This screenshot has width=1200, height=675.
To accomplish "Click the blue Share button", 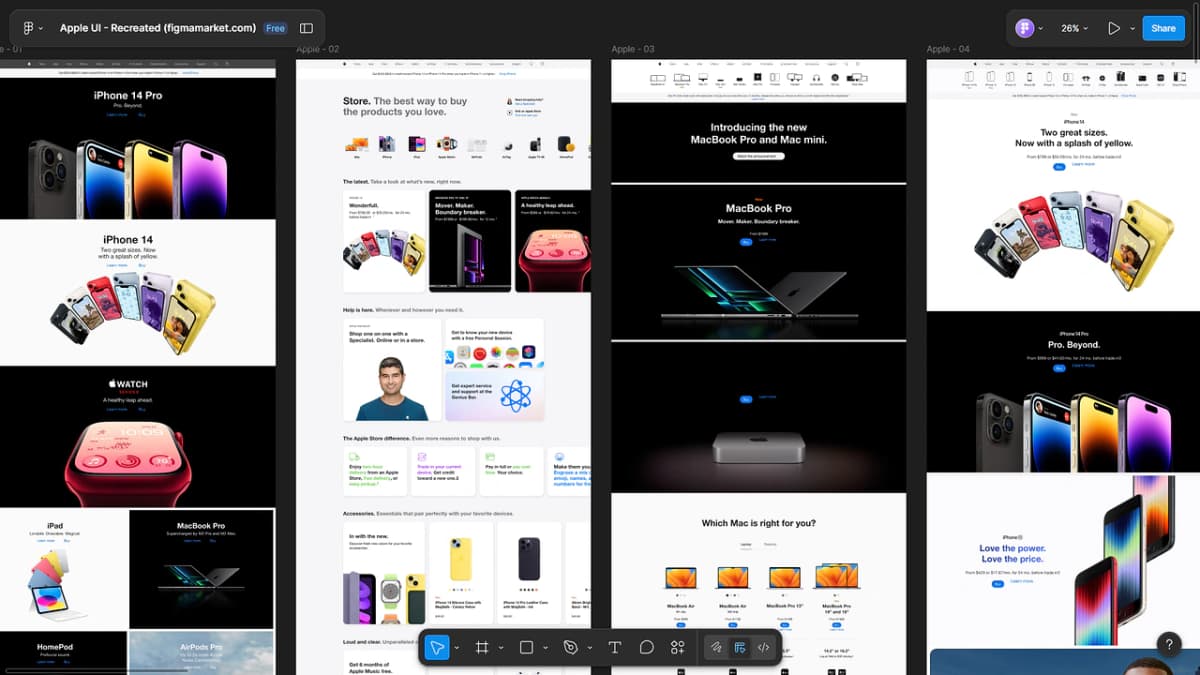I will 1163,28.
